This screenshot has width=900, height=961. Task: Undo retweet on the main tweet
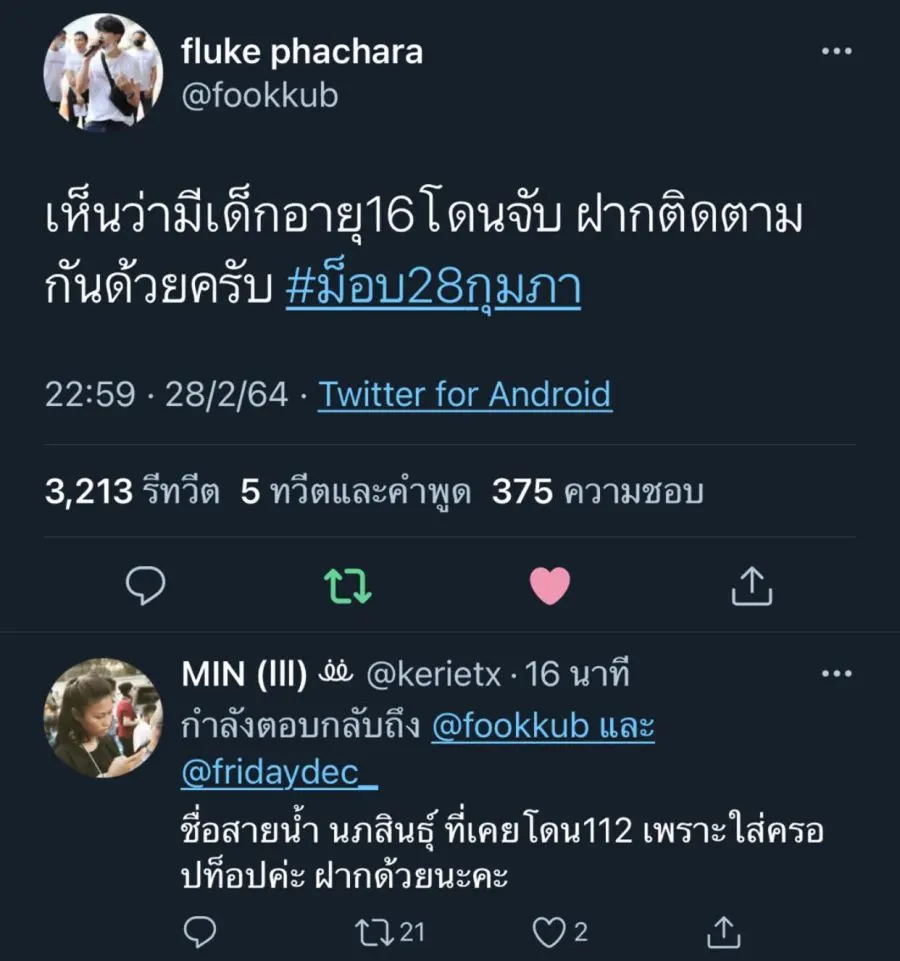click(349, 586)
